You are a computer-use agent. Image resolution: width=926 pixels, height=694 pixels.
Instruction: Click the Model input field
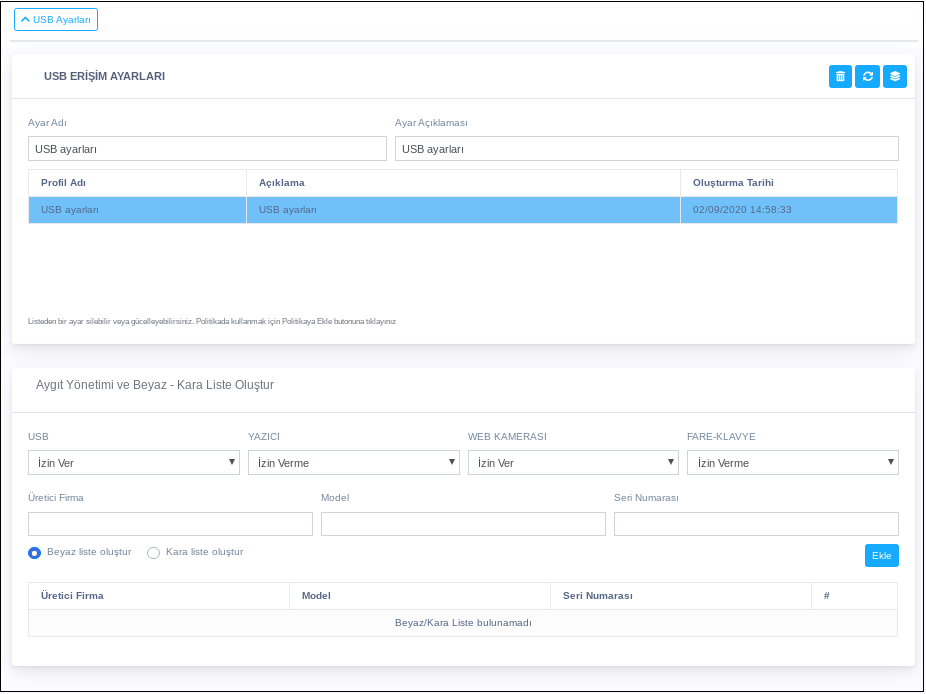tap(463, 524)
